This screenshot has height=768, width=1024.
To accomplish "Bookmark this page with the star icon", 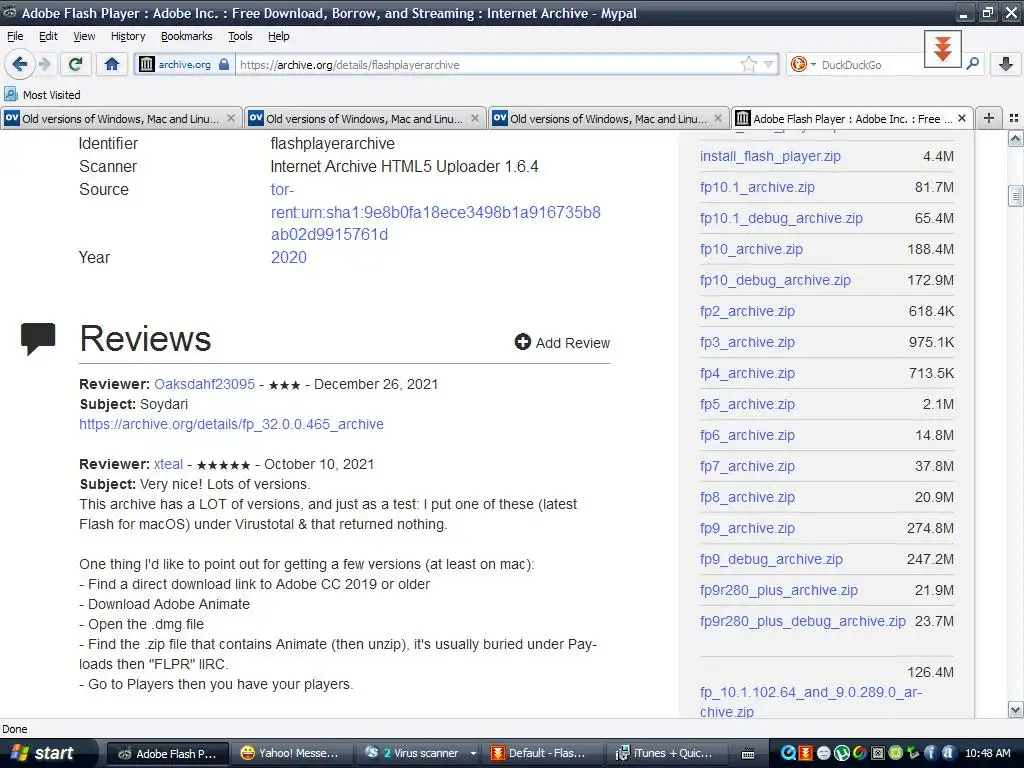I will 748,64.
